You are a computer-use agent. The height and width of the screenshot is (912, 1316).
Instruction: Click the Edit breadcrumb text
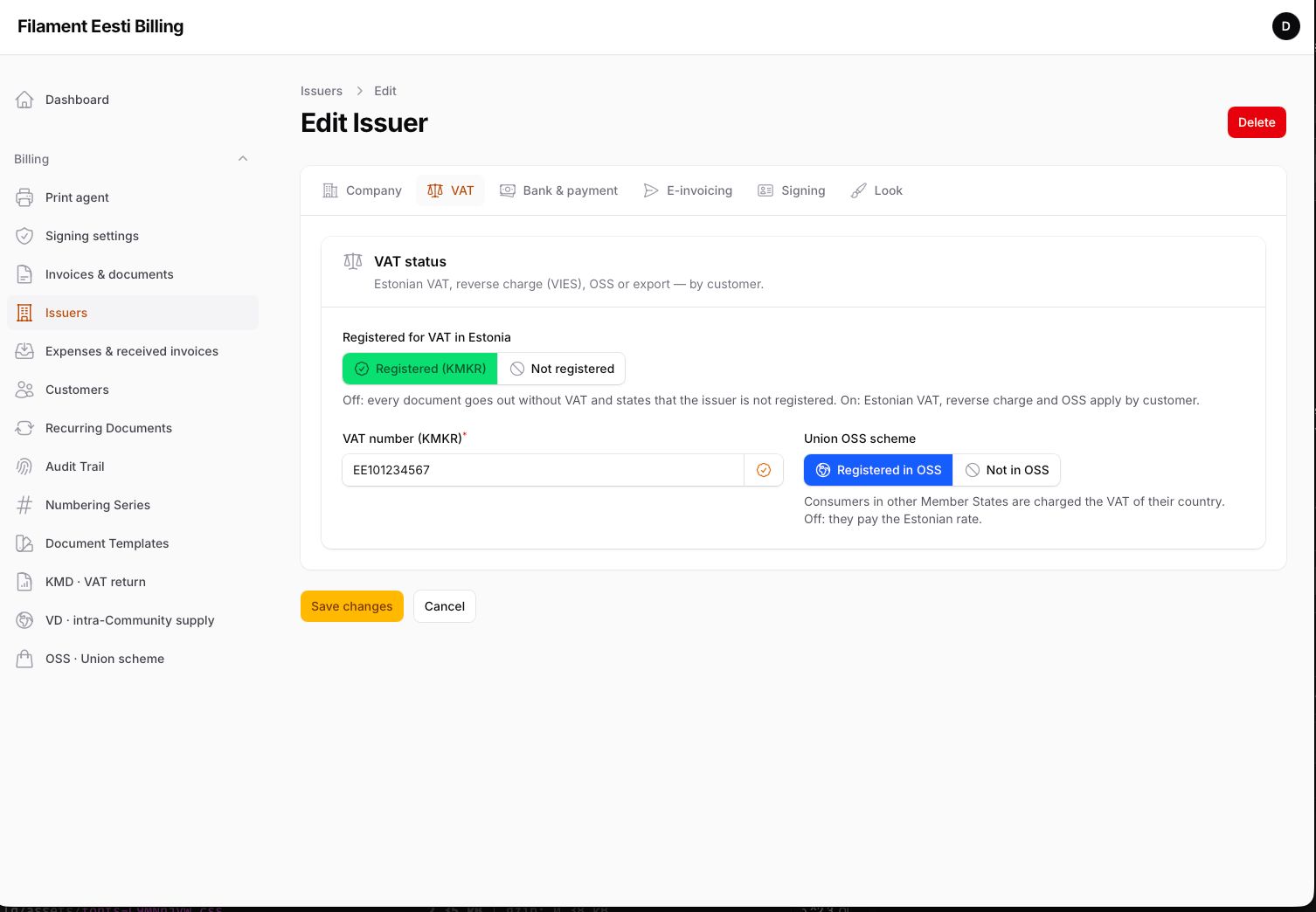point(385,91)
